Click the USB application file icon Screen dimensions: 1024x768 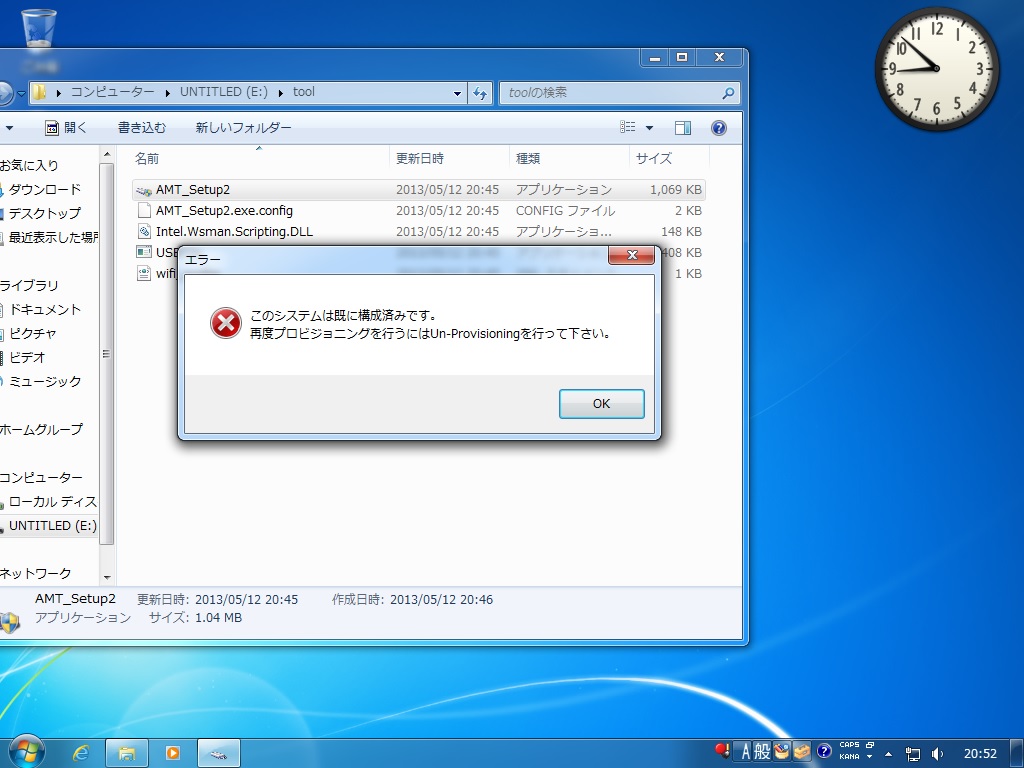tap(144, 252)
